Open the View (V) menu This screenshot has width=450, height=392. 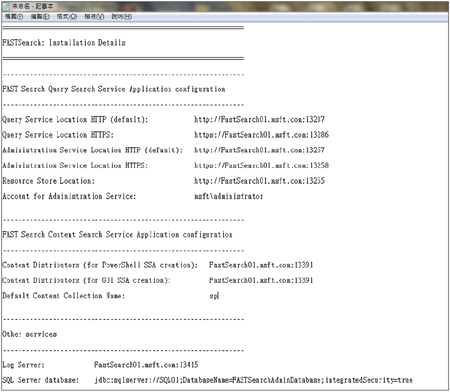coord(94,17)
